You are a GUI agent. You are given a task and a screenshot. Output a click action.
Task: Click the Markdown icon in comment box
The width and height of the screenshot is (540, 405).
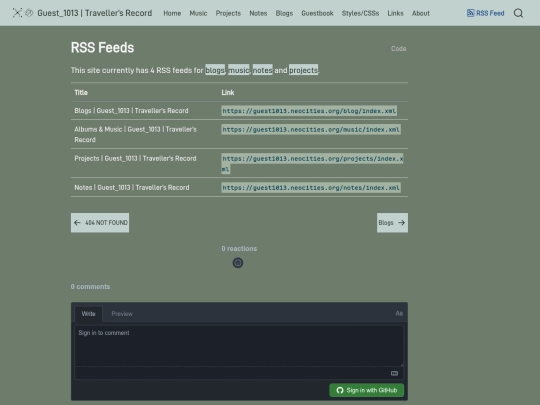click(394, 373)
